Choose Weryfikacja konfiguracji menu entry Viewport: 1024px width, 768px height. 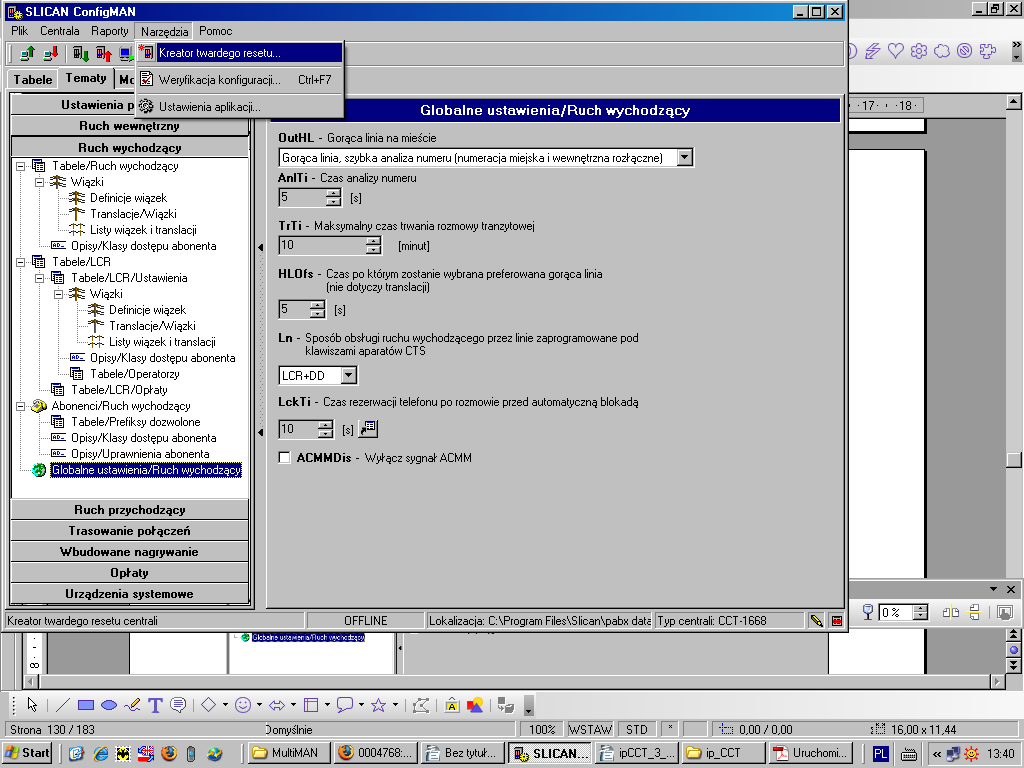(240, 80)
